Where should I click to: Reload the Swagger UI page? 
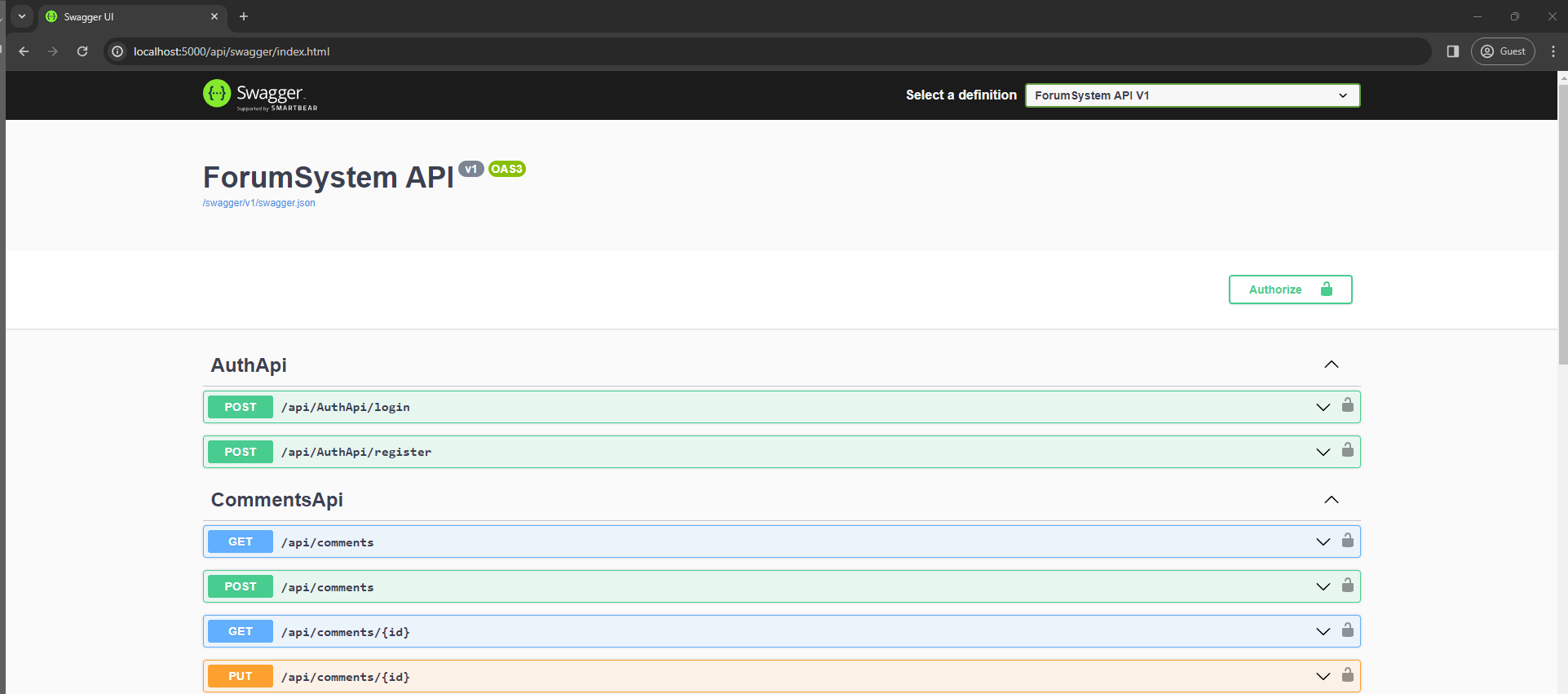coord(82,51)
